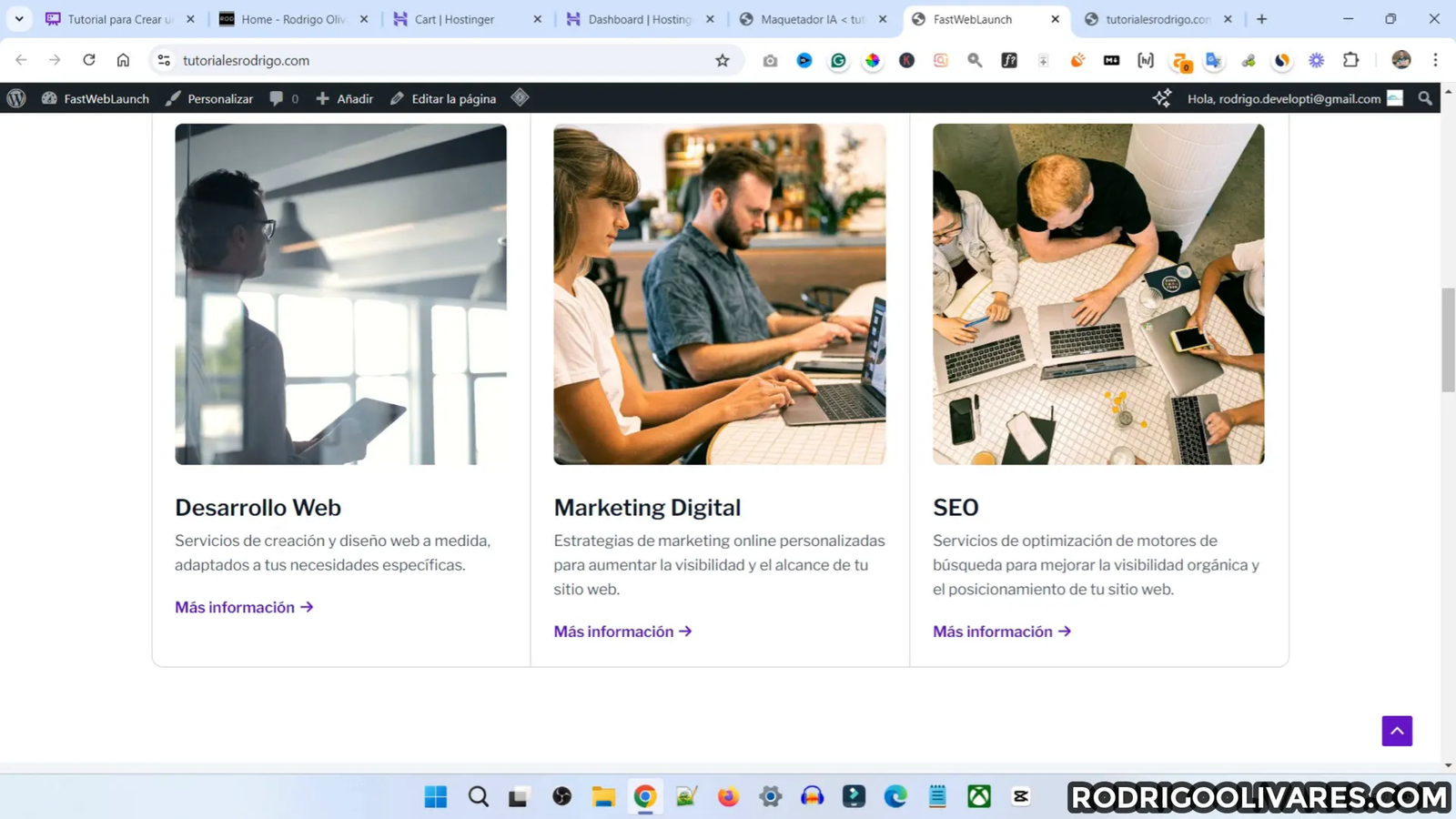This screenshot has width=1456, height=819.
Task: Open Más información under SEO
Action: pos(1001,632)
